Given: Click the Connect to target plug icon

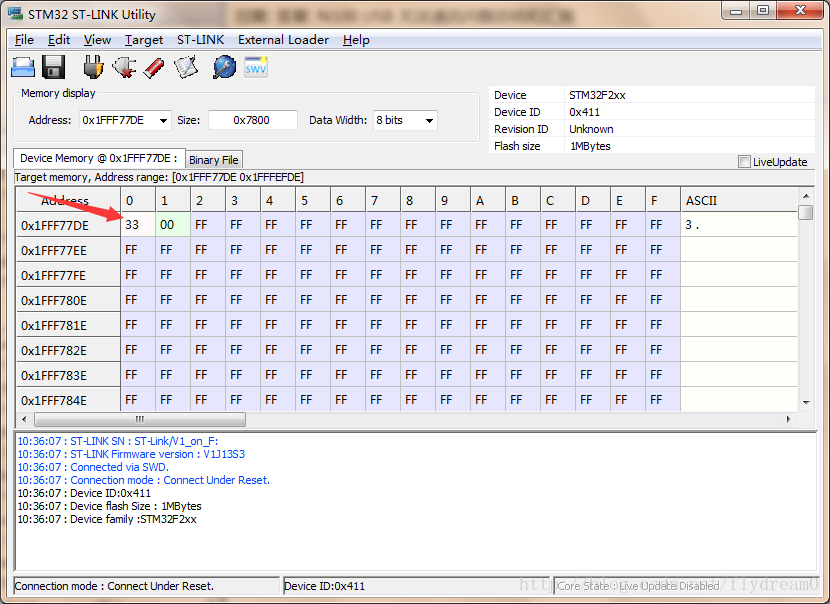Looking at the screenshot, I should (93, 67).
